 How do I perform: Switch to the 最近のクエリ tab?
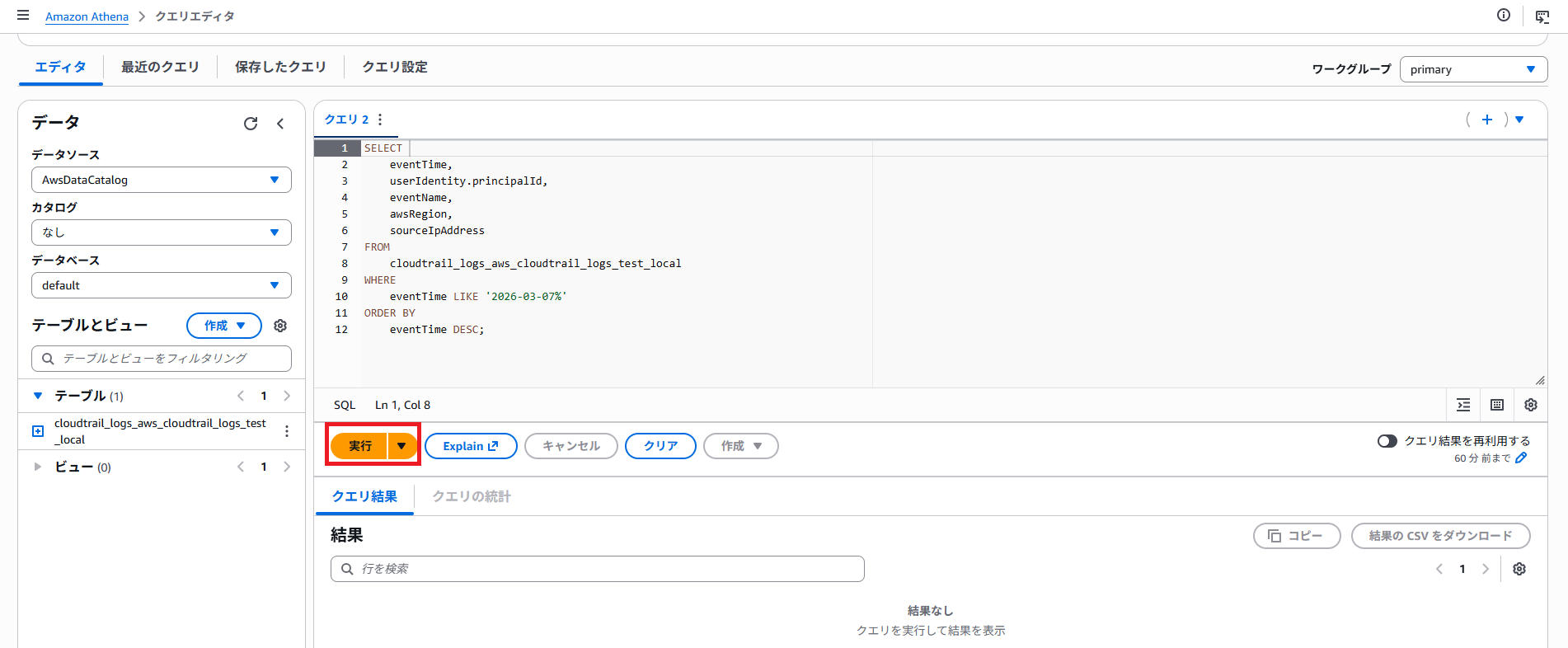tap(160, 67)
